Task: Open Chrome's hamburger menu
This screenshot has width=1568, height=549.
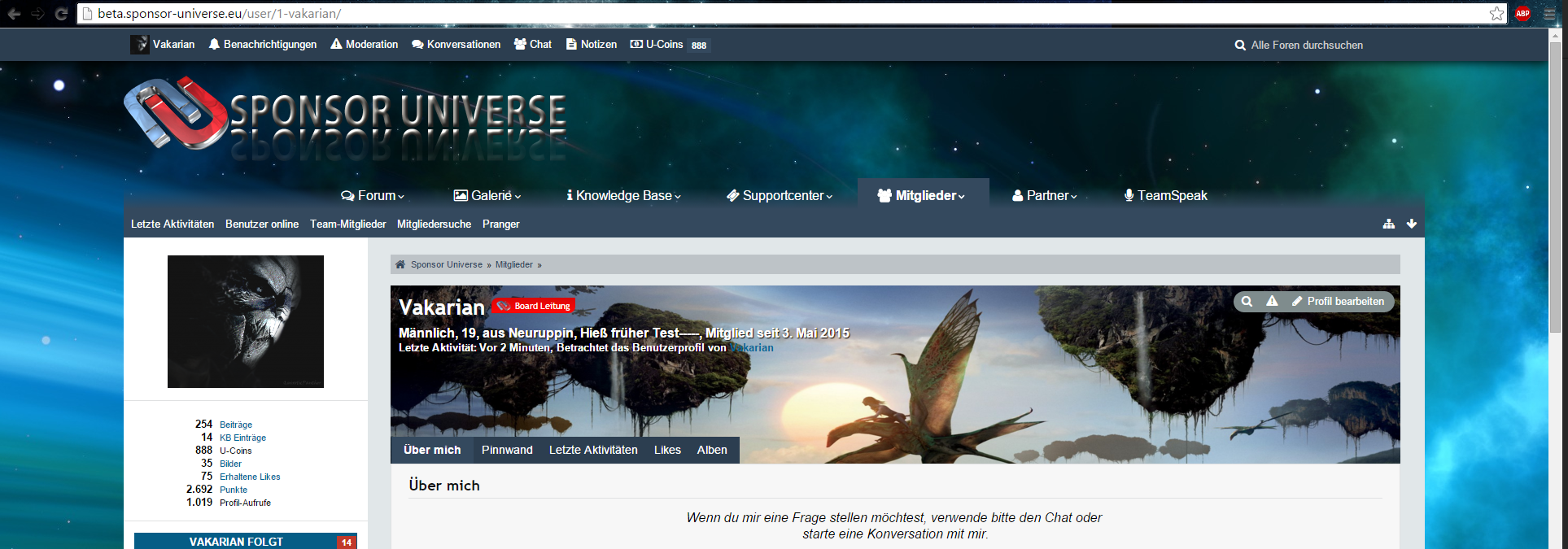Action: coord(1549,14)
